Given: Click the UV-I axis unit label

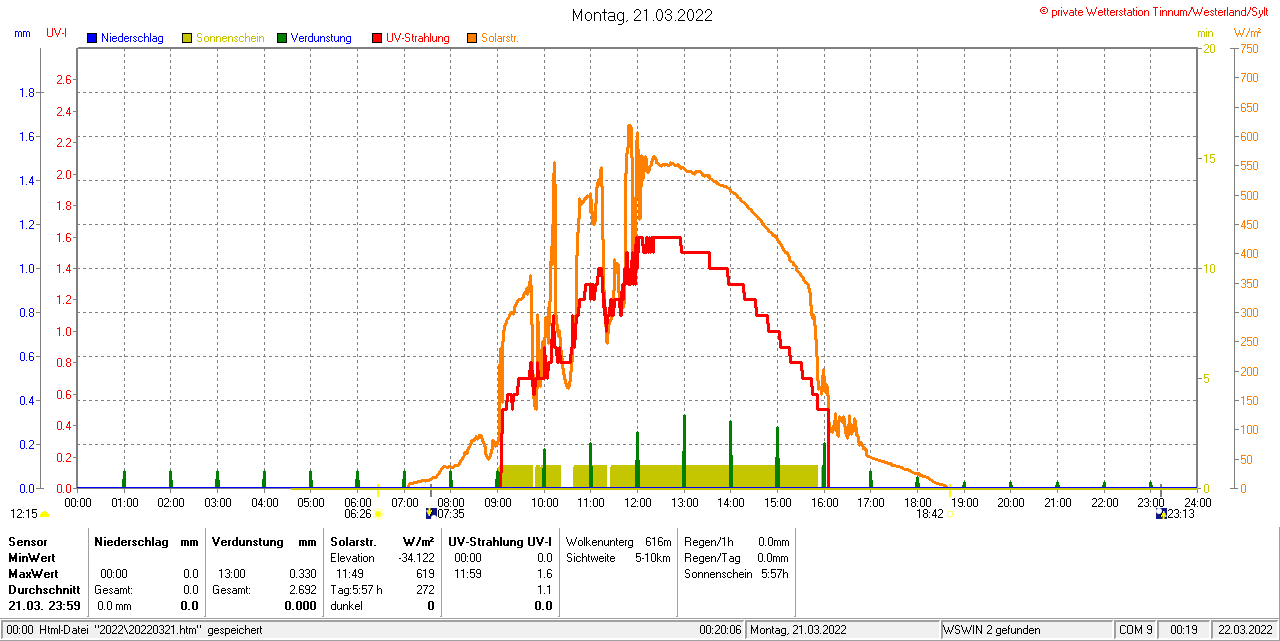Looking at the screenshot, I should [57, 33].
